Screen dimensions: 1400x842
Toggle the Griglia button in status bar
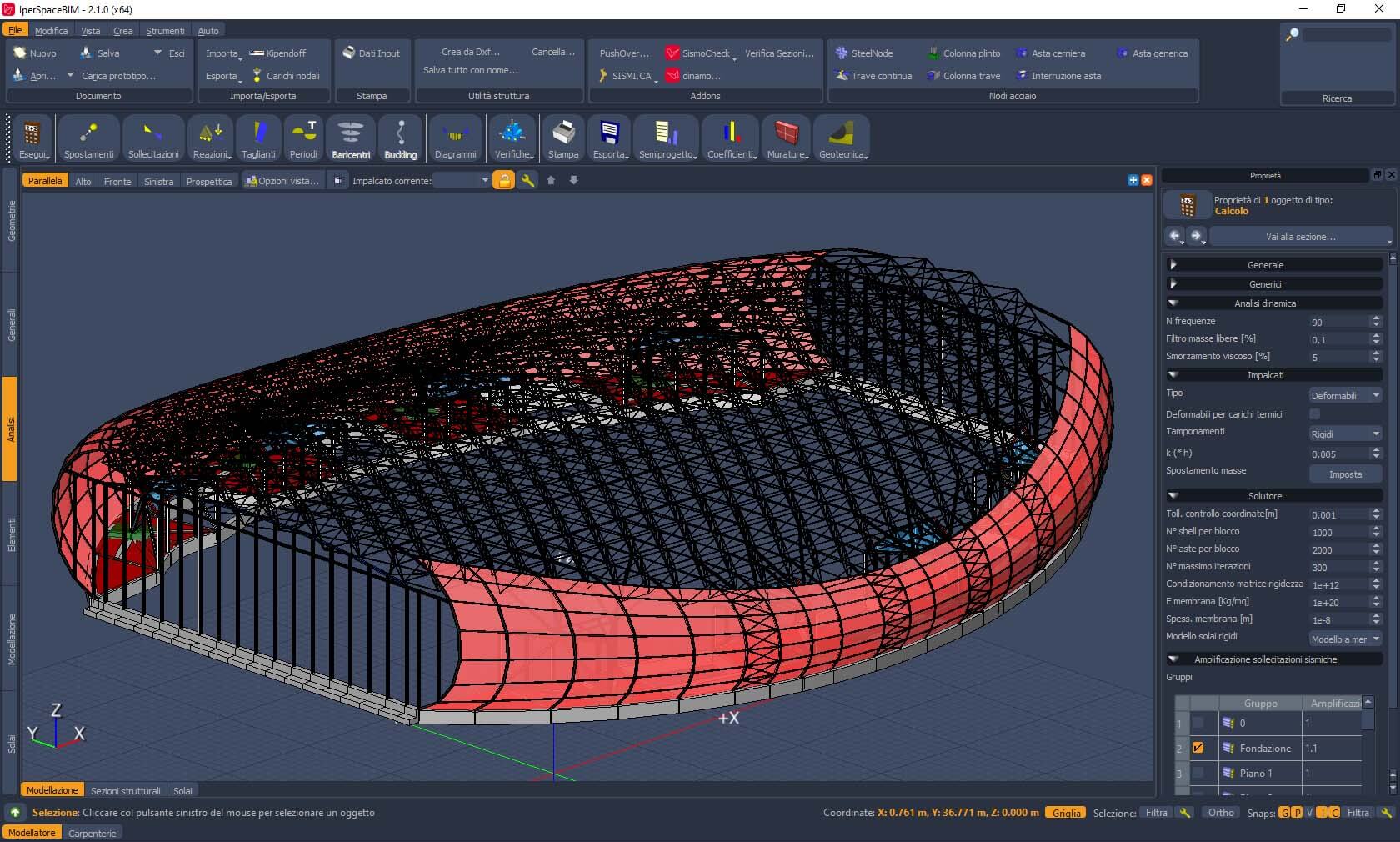pyautogui.click(x=1066, y=813)
